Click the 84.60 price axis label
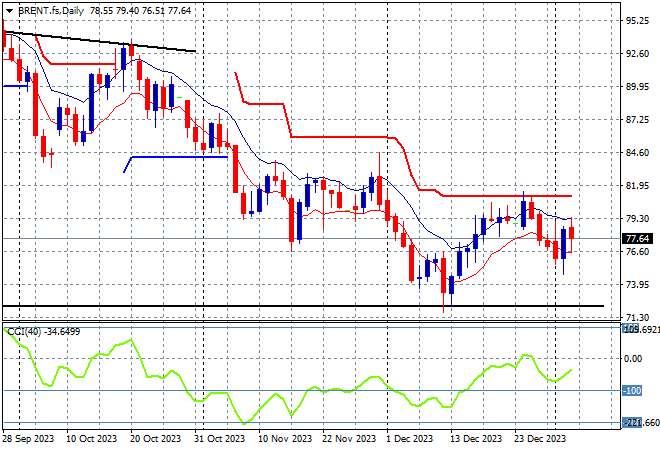This screenshot has width=660, height=450. pos(637,153)
